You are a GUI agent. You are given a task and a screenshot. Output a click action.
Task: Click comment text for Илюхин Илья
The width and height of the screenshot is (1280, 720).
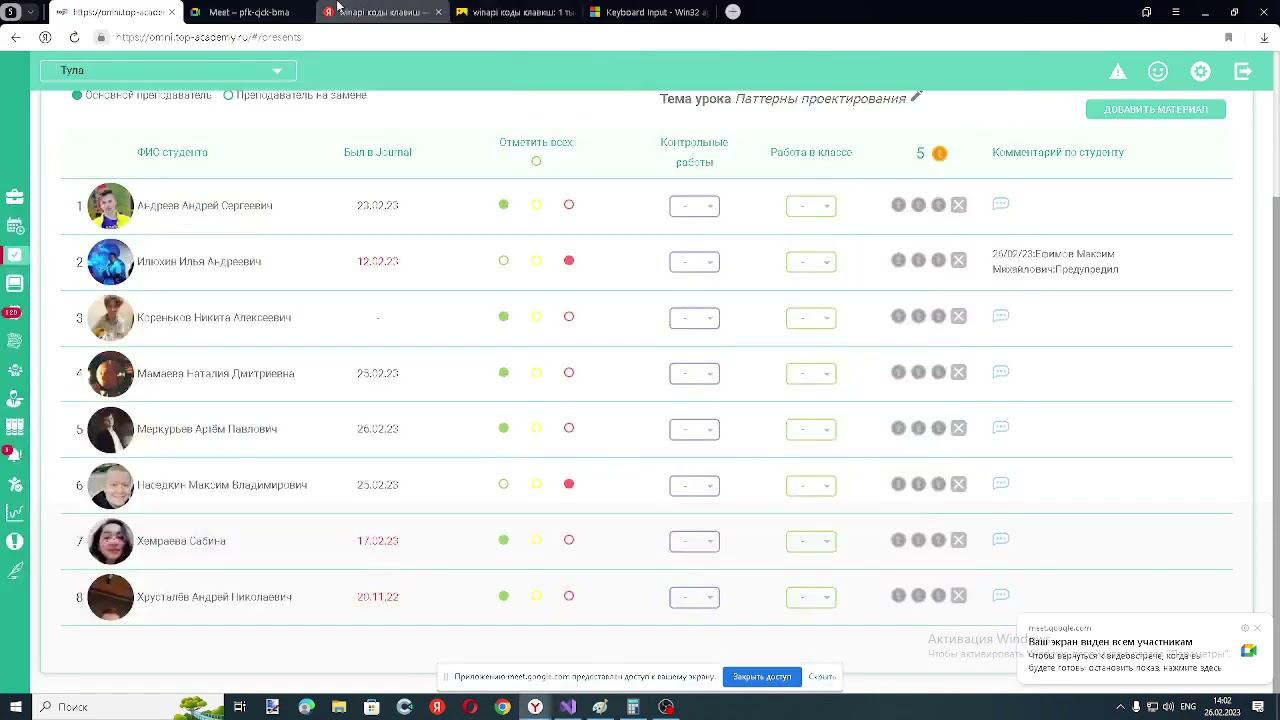[1055, 261]
